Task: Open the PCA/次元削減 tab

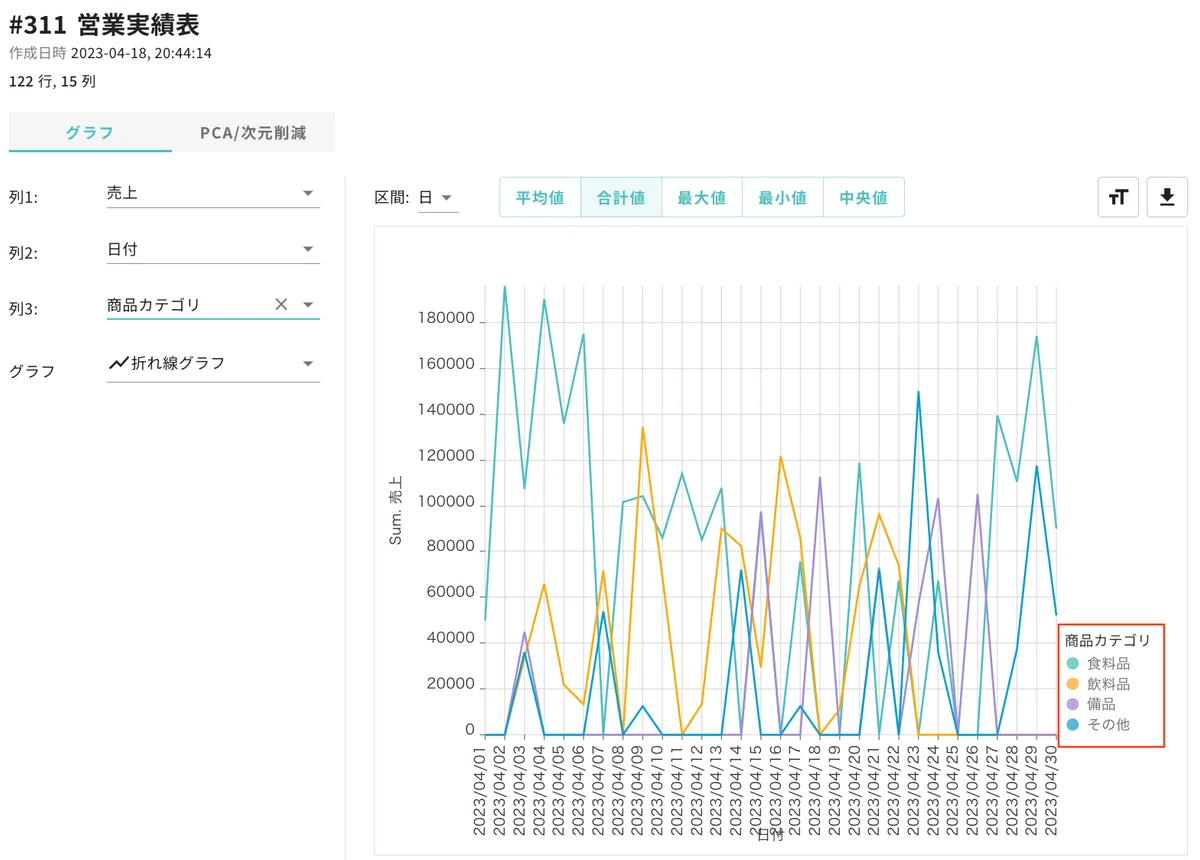Action: click(x=253, y=132)
